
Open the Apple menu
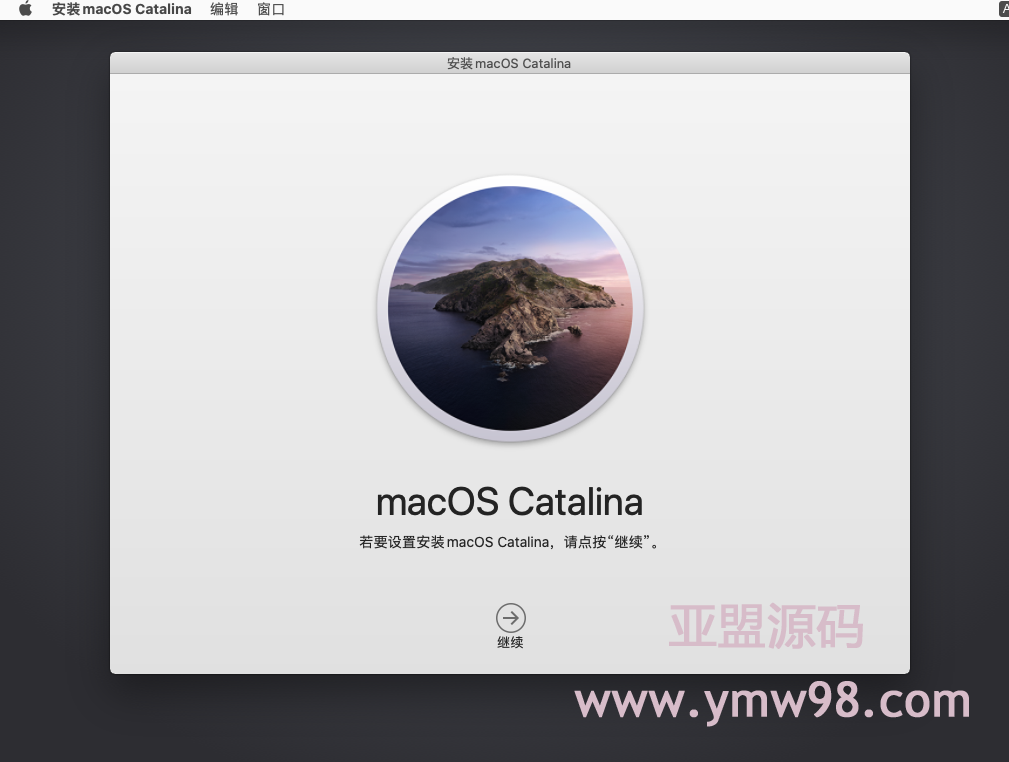(25, 9)
